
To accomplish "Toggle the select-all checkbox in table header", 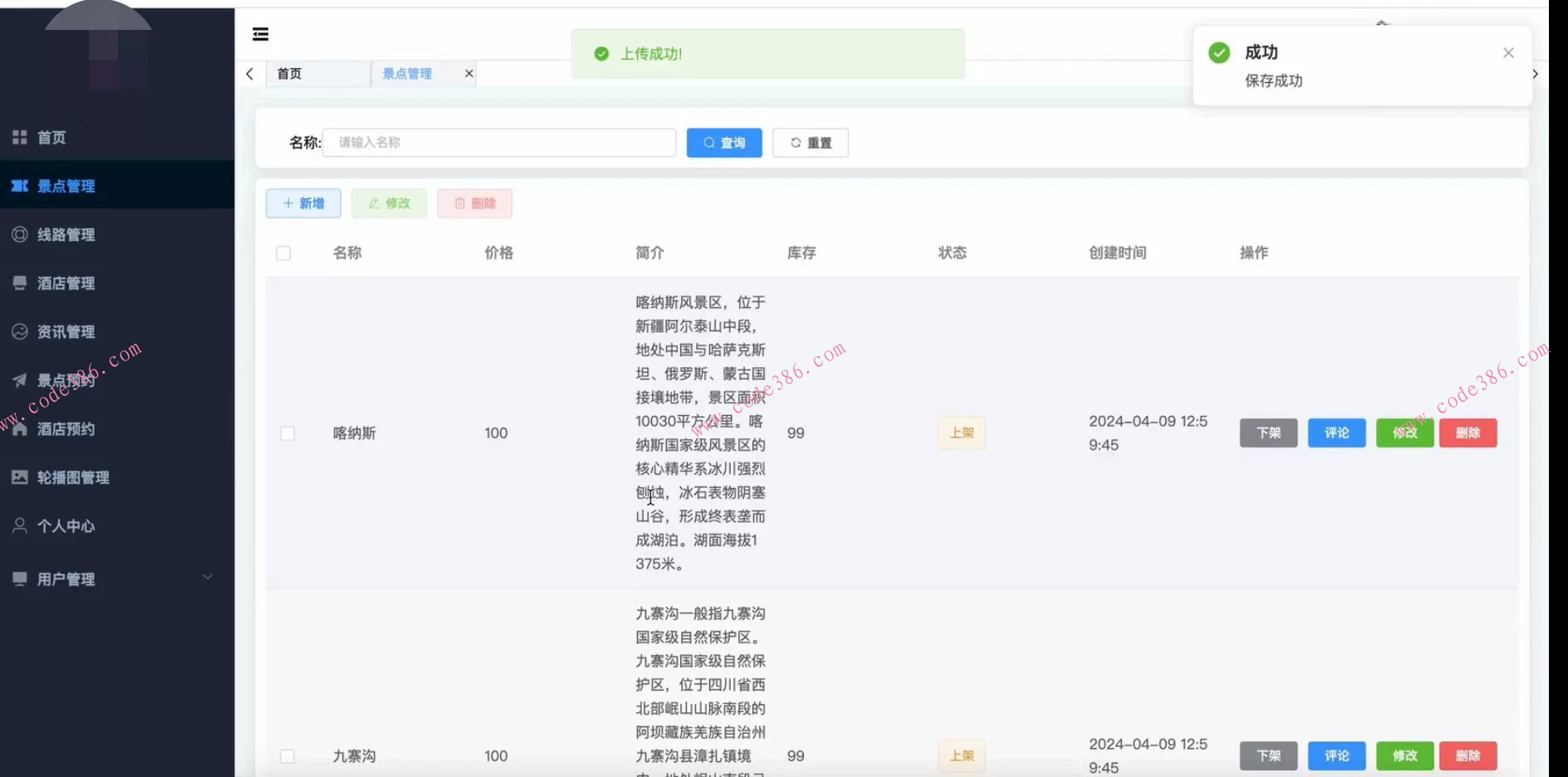I will click(282, 252).
